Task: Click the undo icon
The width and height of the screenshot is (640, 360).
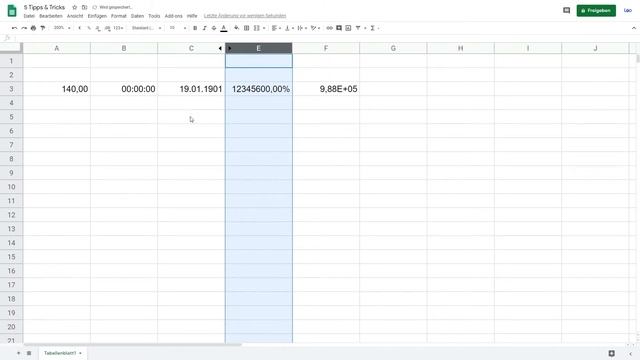Action: point(15,28)
